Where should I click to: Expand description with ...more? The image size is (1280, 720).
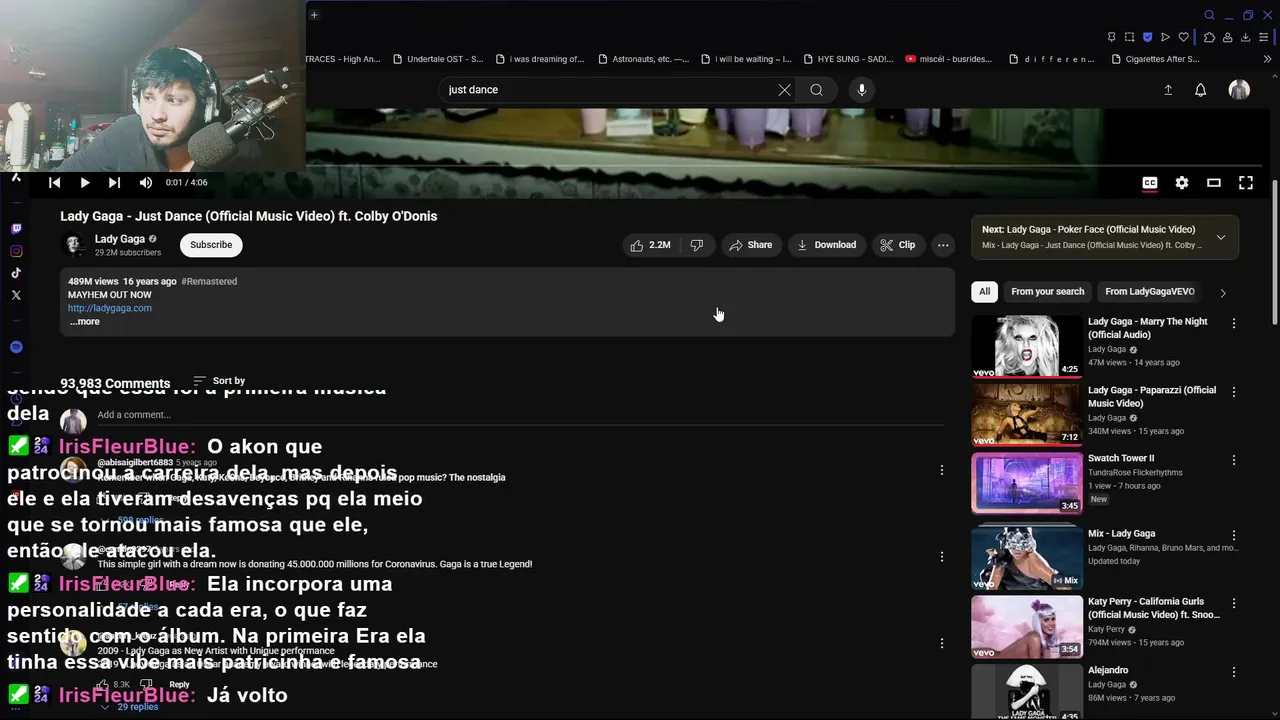85,322
